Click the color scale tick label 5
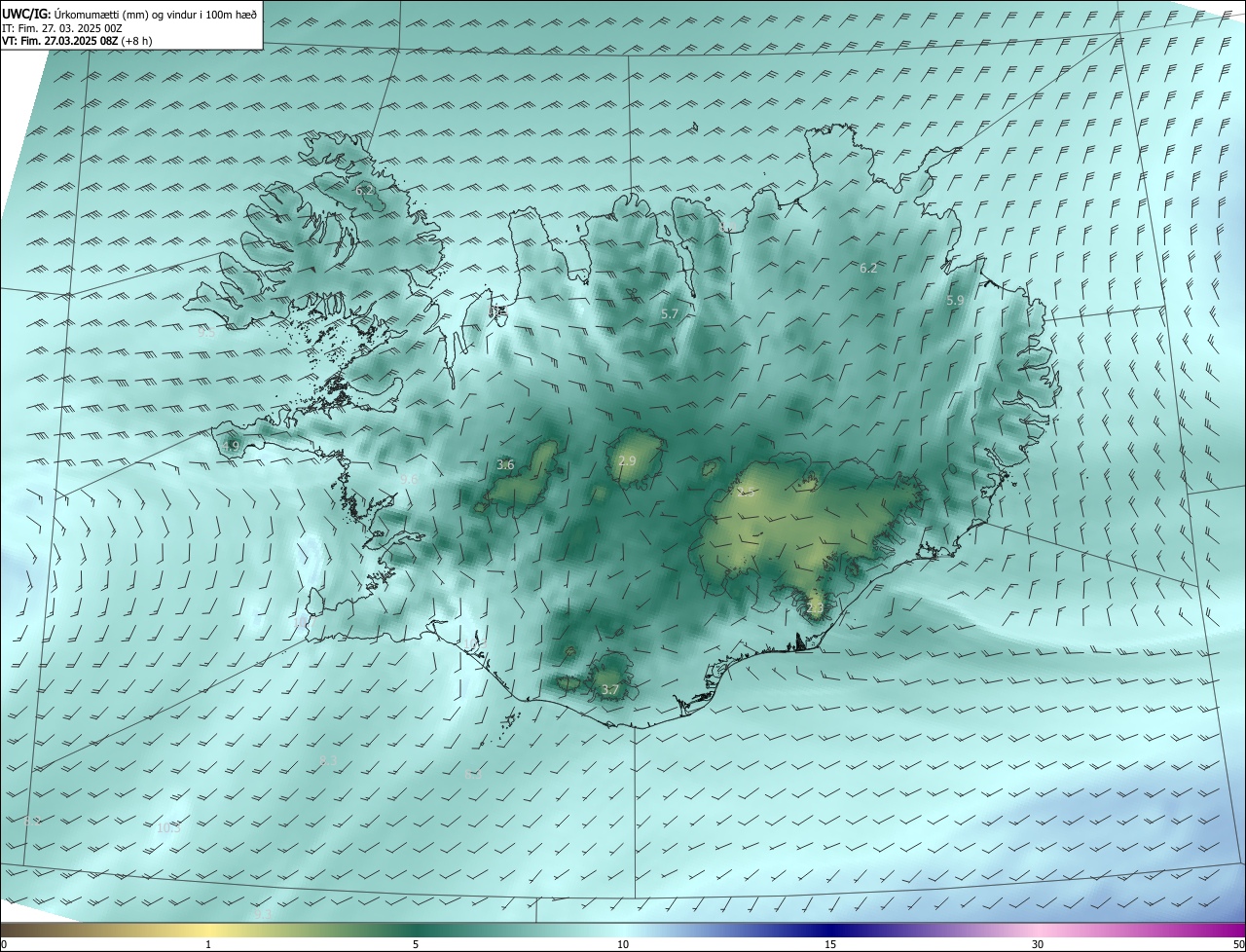 click(416, 944)
